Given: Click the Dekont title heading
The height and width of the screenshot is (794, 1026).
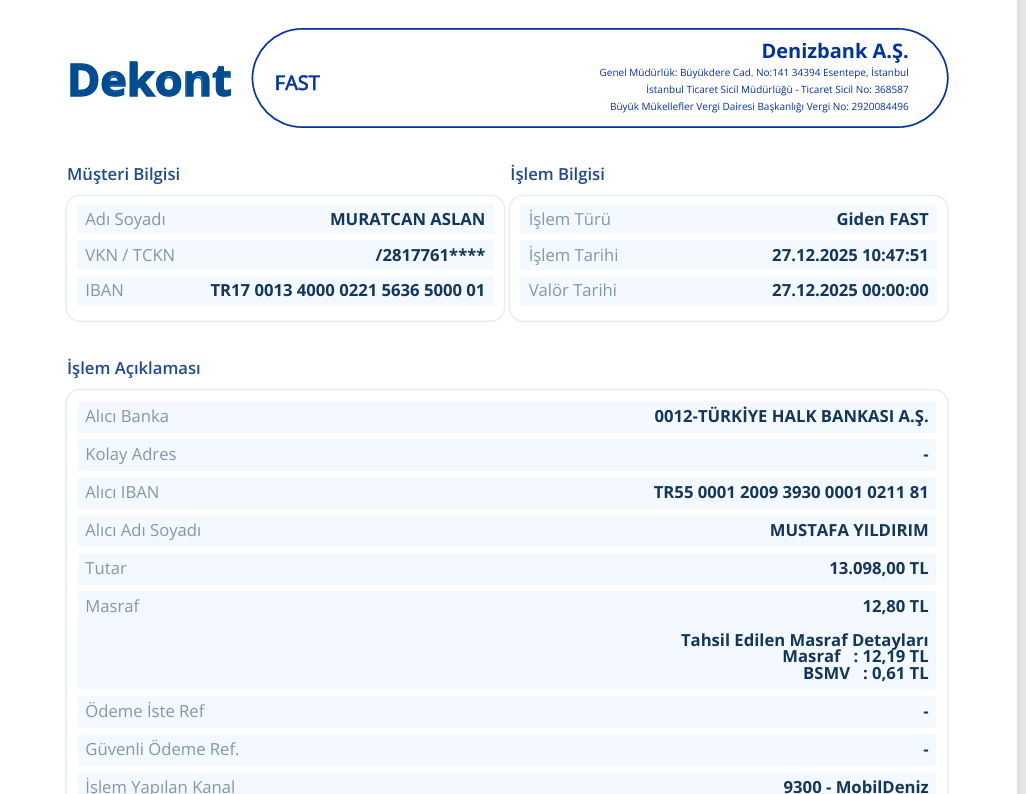Looking at the screenshot, I should (x=150, y=81).
